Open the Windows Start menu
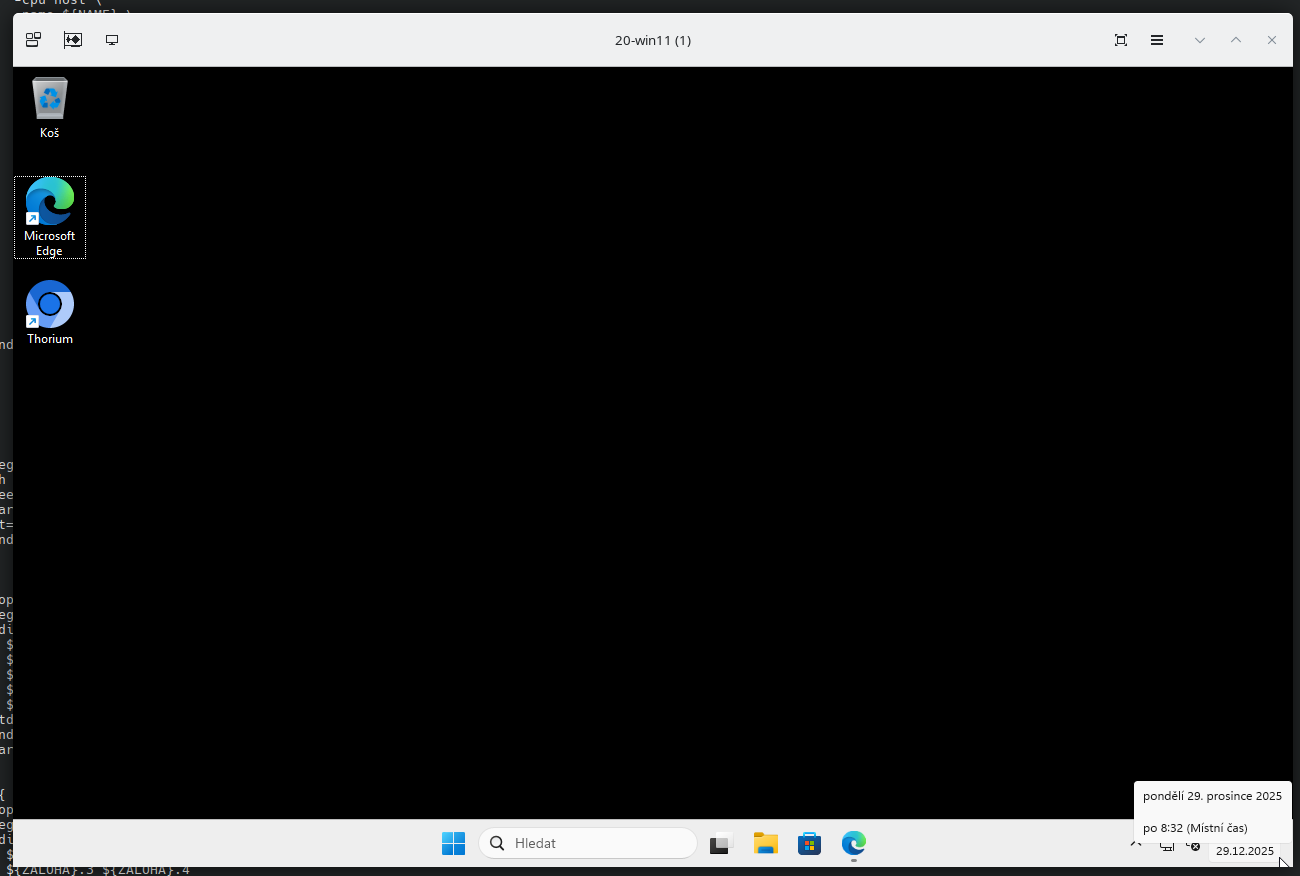This screenshot has width=1300, height=876. (453, 843)
